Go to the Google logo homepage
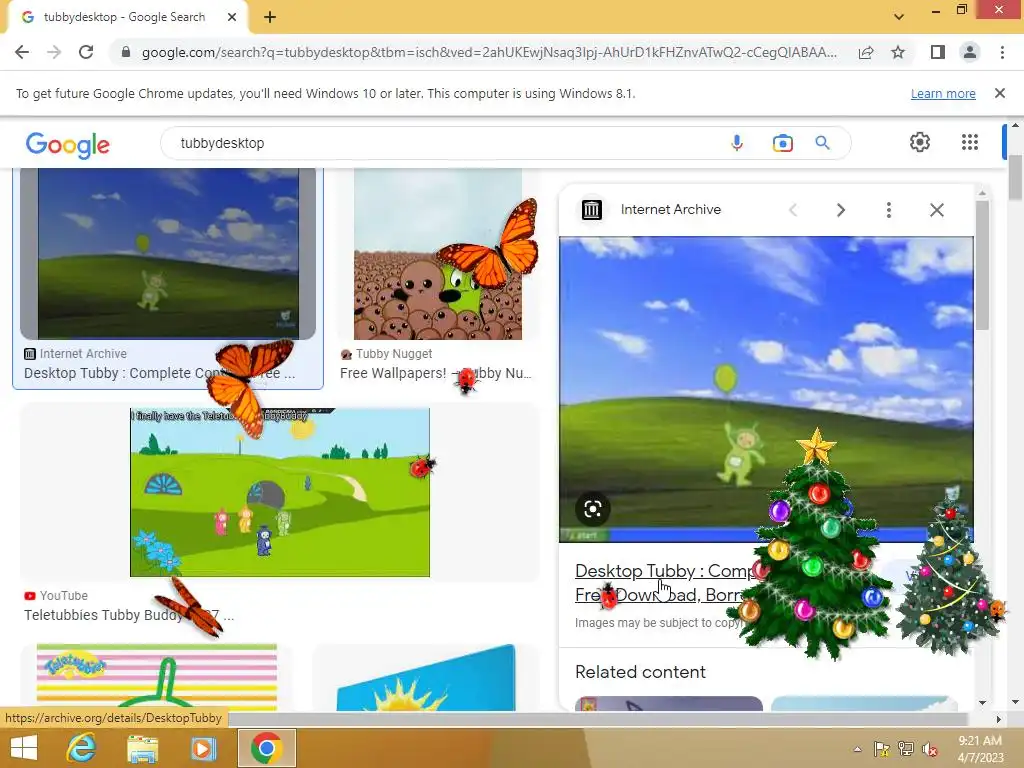Screen dimensions: 1024x768 coord(68,144)
